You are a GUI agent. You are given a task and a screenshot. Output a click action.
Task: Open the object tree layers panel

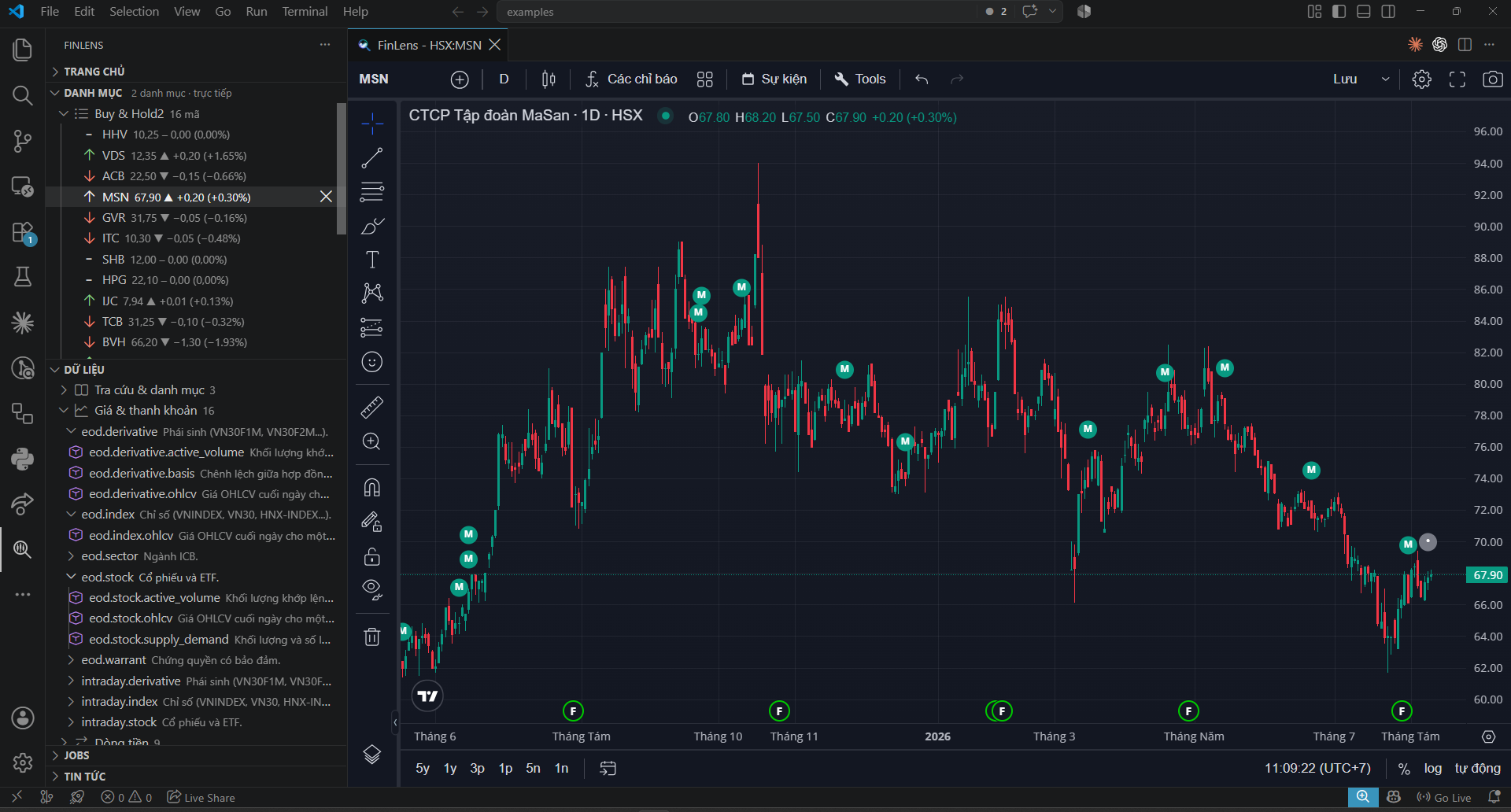point(372,755)
